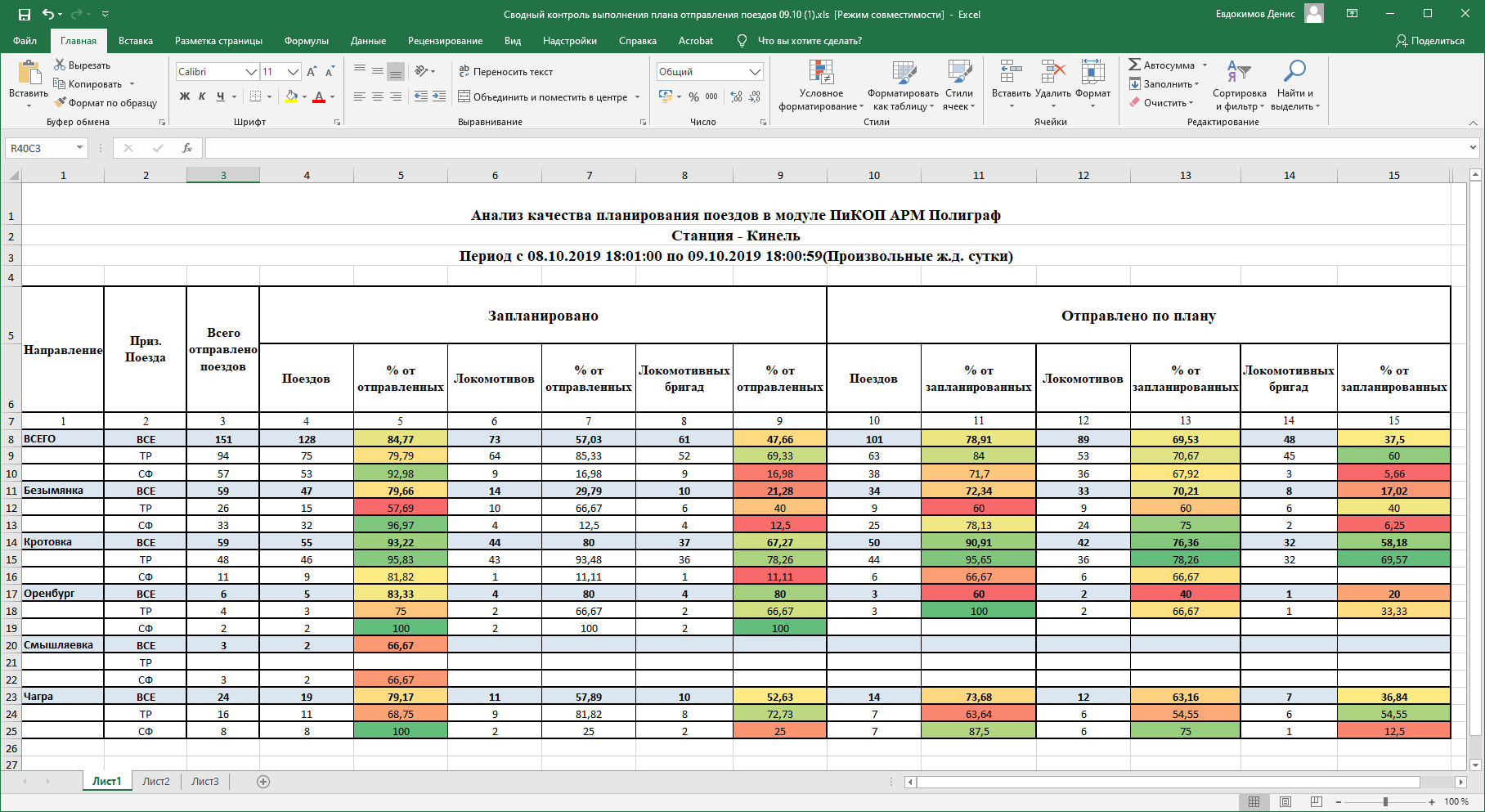Click the Delete cells icon

click(x=1052, y=73)
